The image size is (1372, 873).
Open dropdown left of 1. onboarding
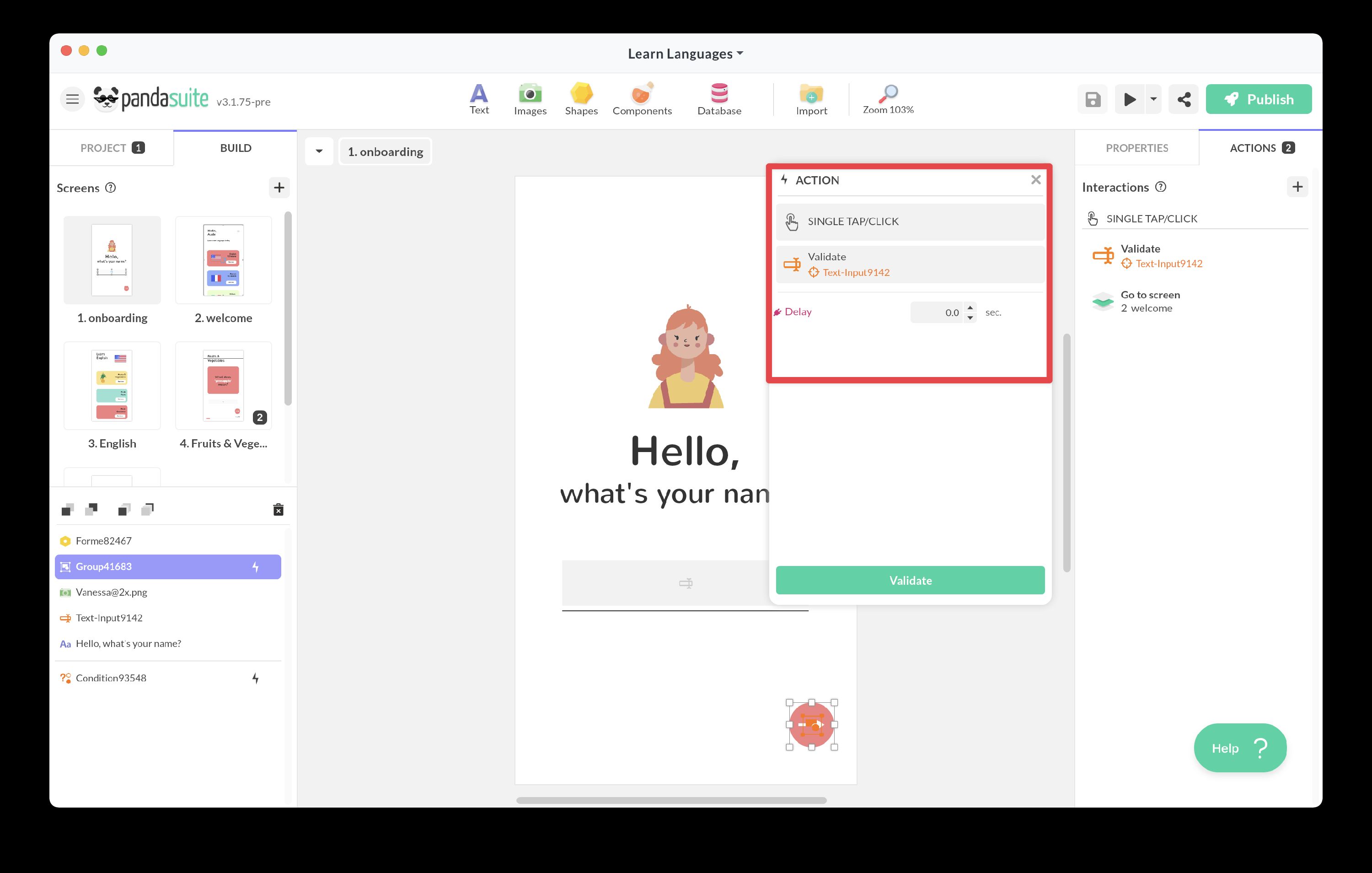coord(319,152)
